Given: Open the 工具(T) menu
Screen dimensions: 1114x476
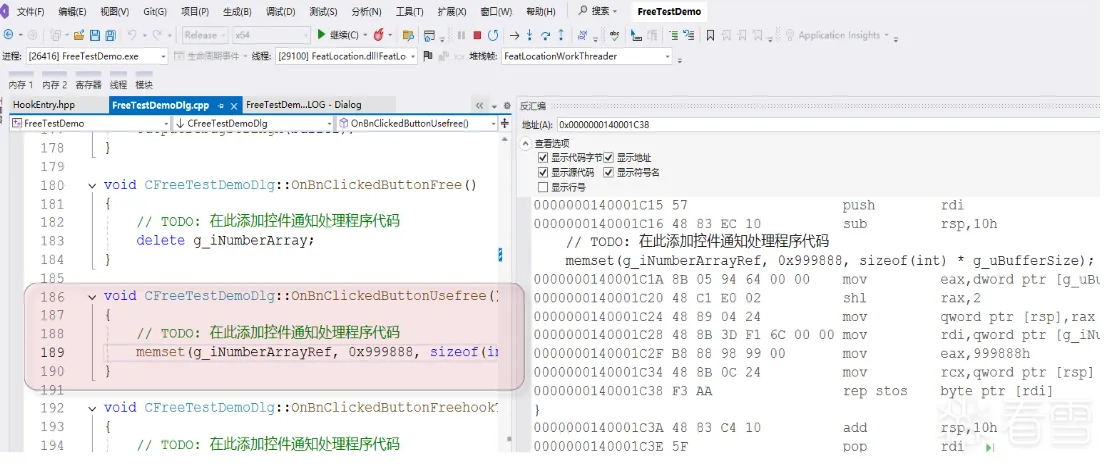Looking at the screenshot, I should pyautogui.click(x=409, y=12).
